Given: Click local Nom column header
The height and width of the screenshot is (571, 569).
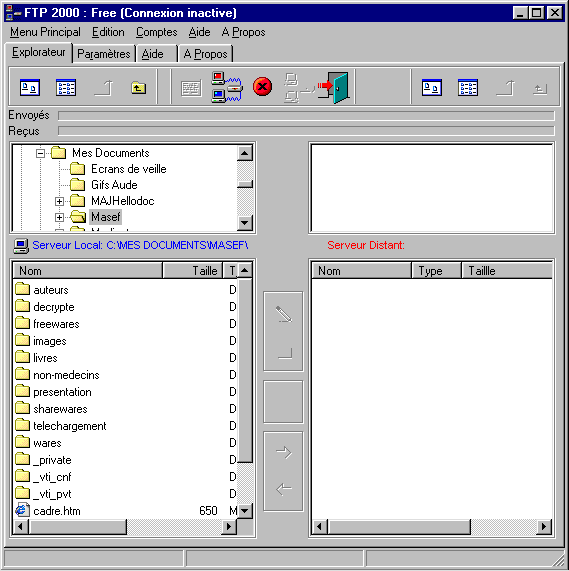Looking at the screenshot, I should (87, 271).
